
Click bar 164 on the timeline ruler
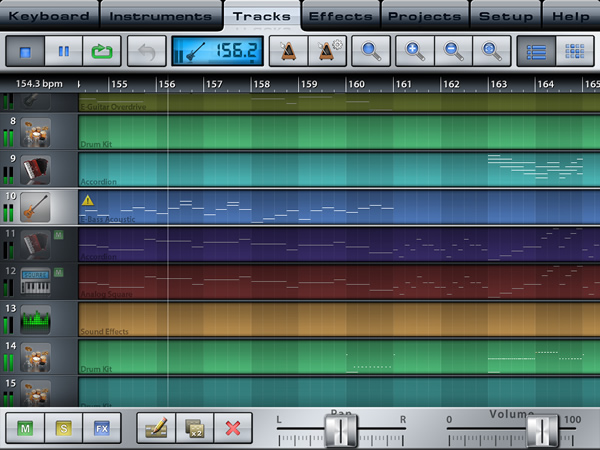coord(546,84)
